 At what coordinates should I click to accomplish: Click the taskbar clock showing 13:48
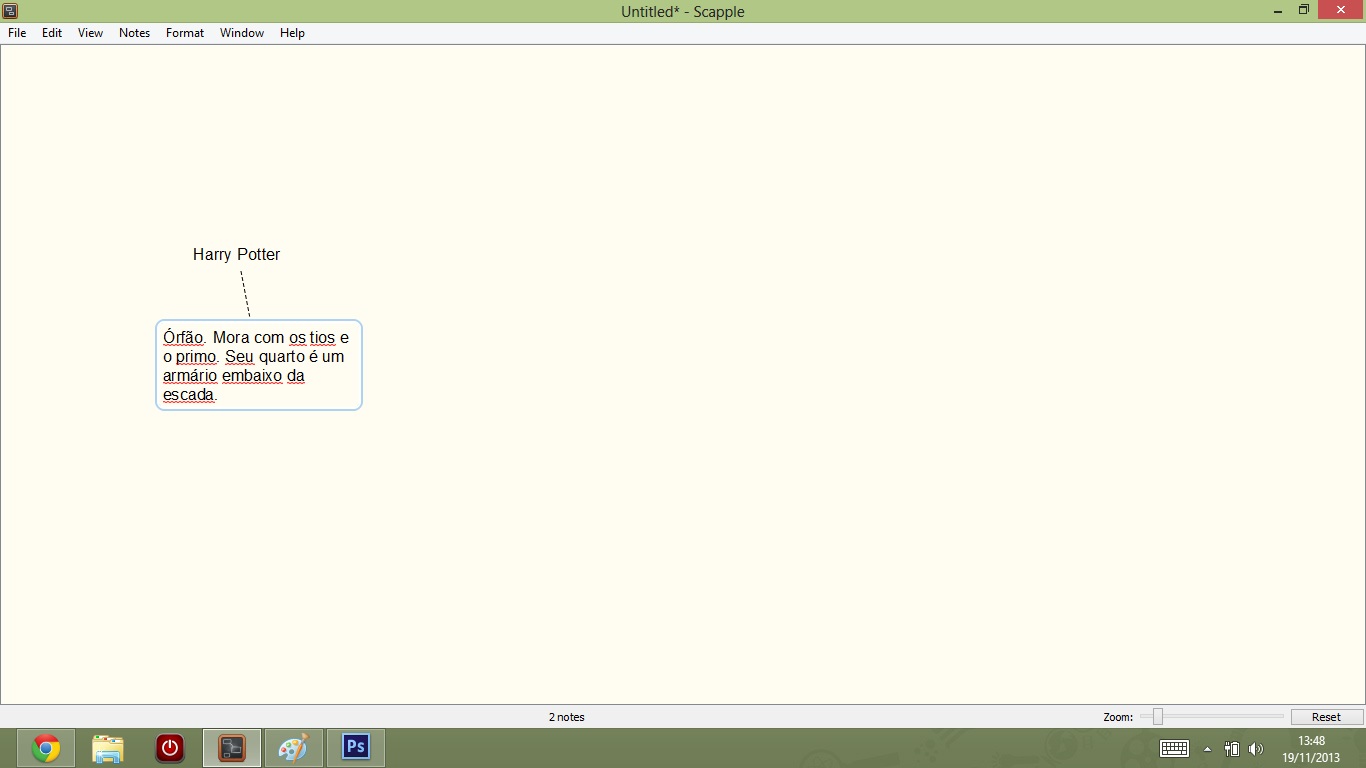point(1311,749)
